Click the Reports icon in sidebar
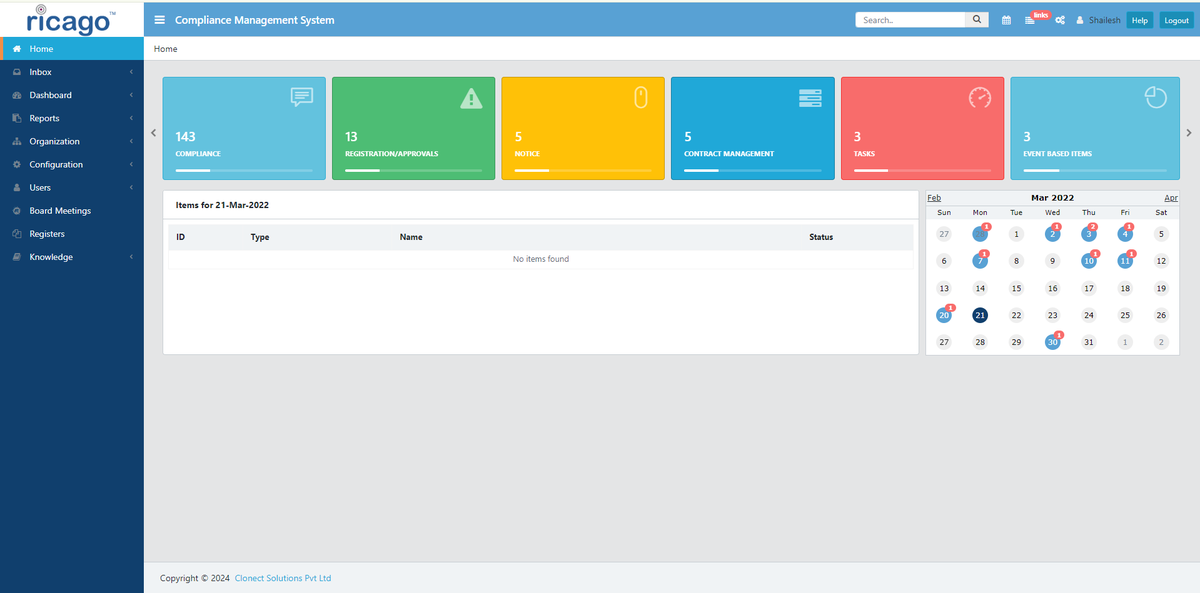1200x593 pixels. click(18, 118)
